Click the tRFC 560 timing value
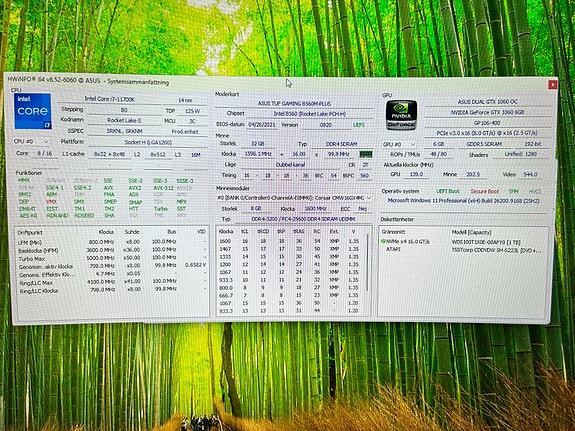Image resolution: width=575 pixels, height=431 pixels. (x=364, y=176)
